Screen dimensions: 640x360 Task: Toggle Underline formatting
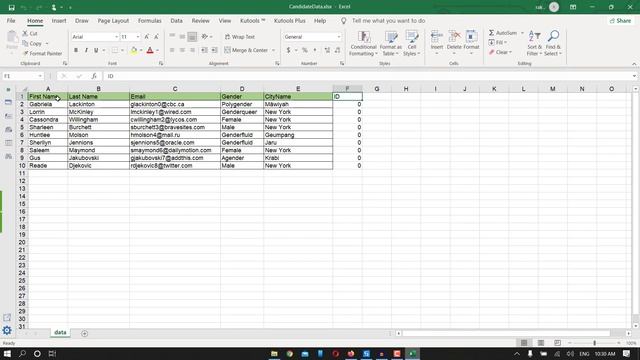tap(96, 50)
